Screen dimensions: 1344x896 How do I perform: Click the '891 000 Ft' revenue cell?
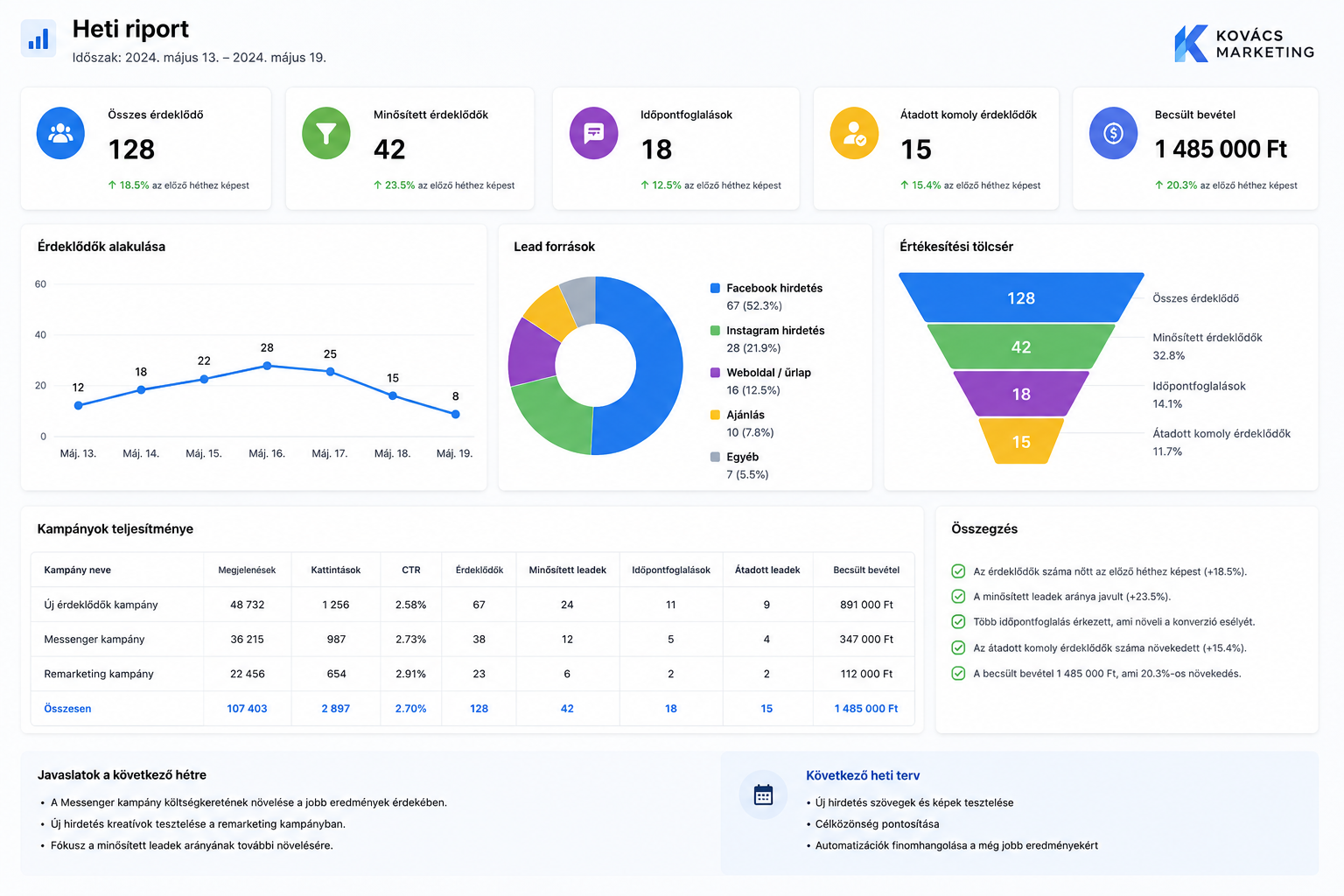click(866, 605)
